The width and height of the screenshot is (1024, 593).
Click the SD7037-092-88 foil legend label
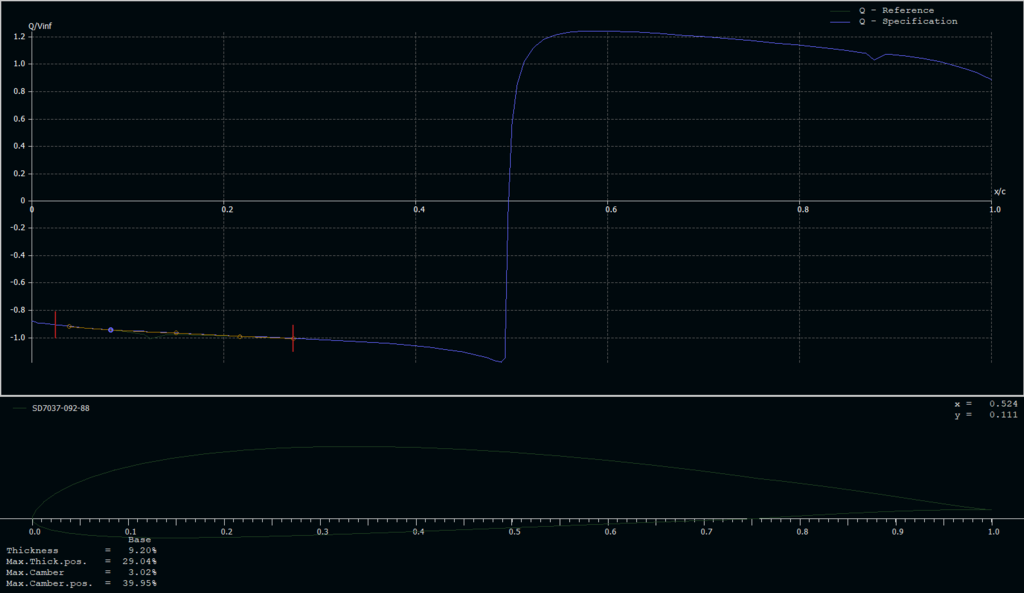point(62,408)
